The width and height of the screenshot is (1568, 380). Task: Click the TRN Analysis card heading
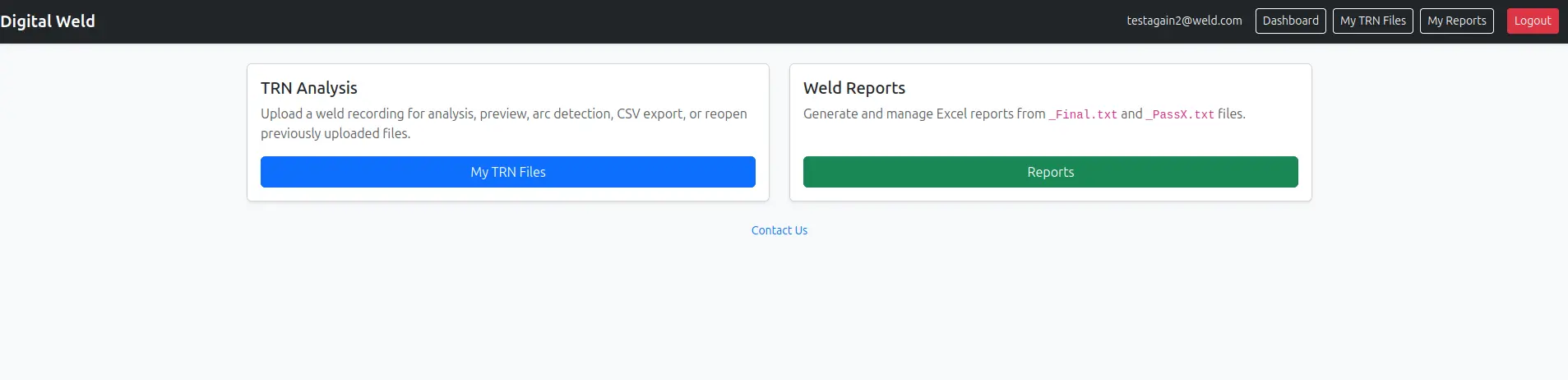[309, 88]
